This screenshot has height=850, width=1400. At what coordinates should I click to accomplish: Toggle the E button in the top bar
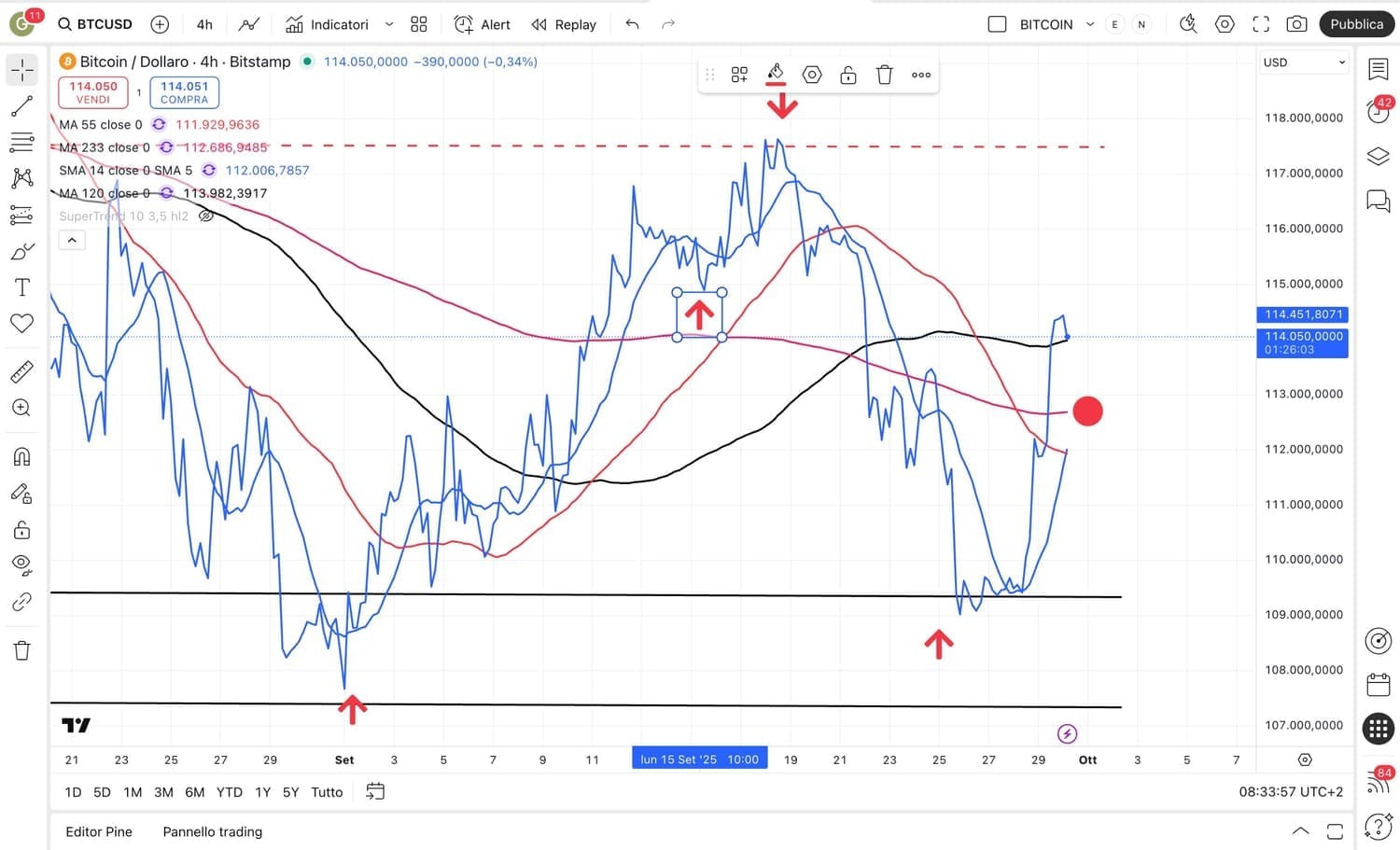click(x=1114, y=24)
